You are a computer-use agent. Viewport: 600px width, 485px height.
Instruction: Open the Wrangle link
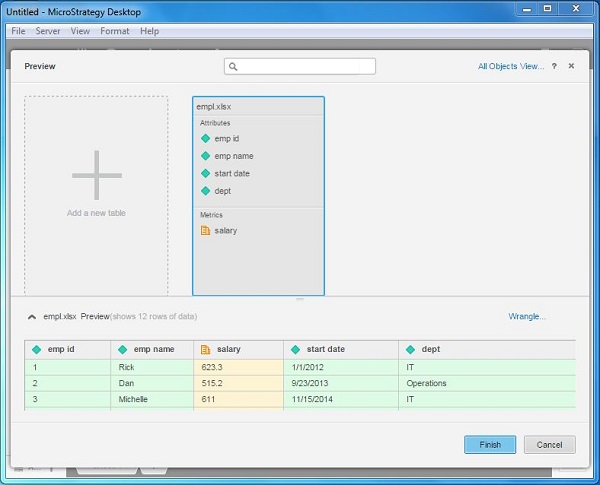pos(527,316)
